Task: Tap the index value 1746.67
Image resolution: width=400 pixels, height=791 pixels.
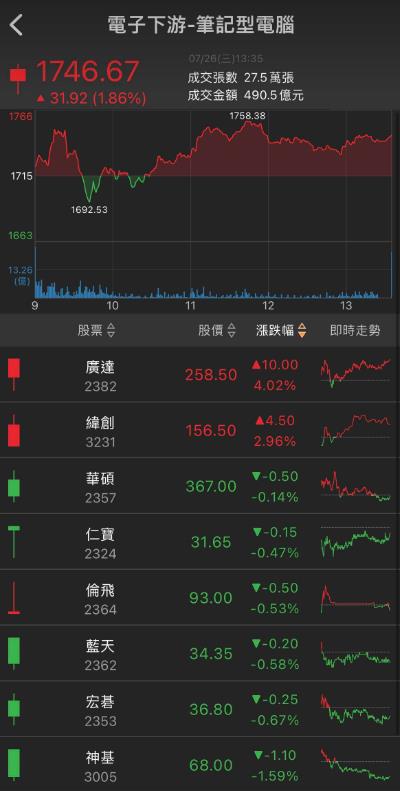Action: pos(88,71)
